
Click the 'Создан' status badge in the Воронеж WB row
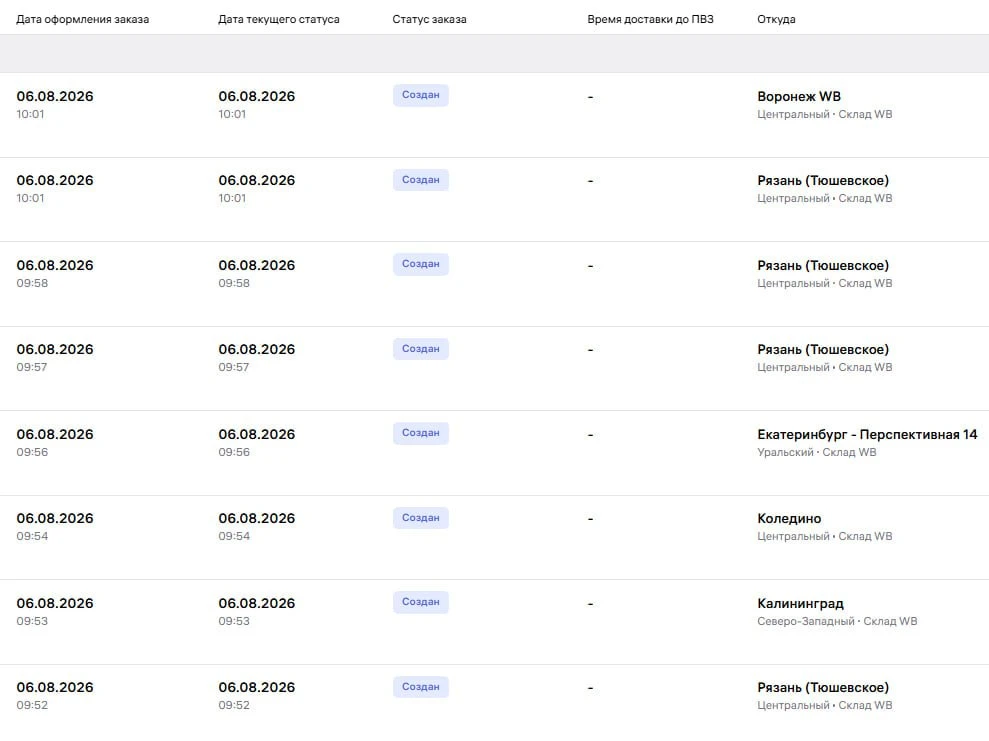click(421, 95)
